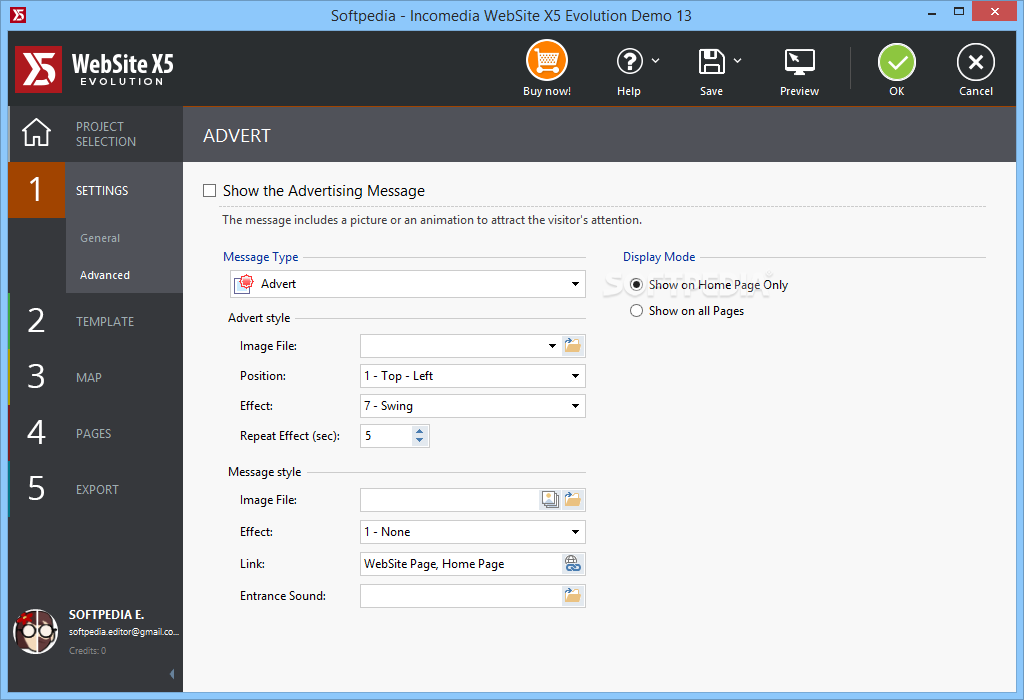Image resolution: width=1024 pixels, height=700 pixels.
Task: Click the Cancel X icon
Action: (976, 62)
